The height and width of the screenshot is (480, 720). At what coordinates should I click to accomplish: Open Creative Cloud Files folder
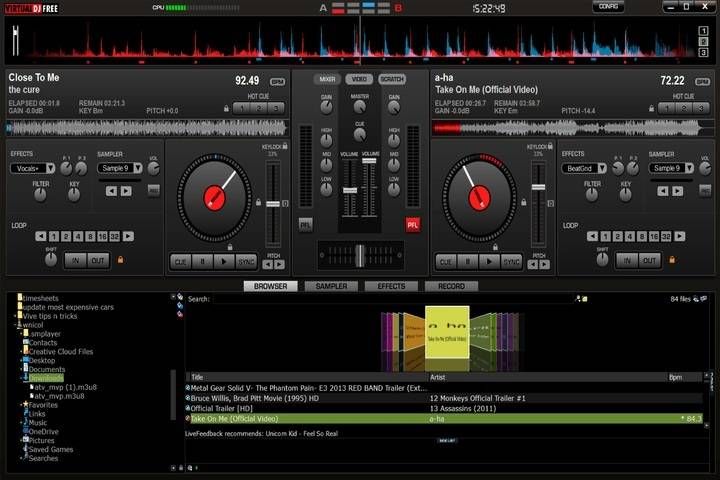tap(61, 352)
